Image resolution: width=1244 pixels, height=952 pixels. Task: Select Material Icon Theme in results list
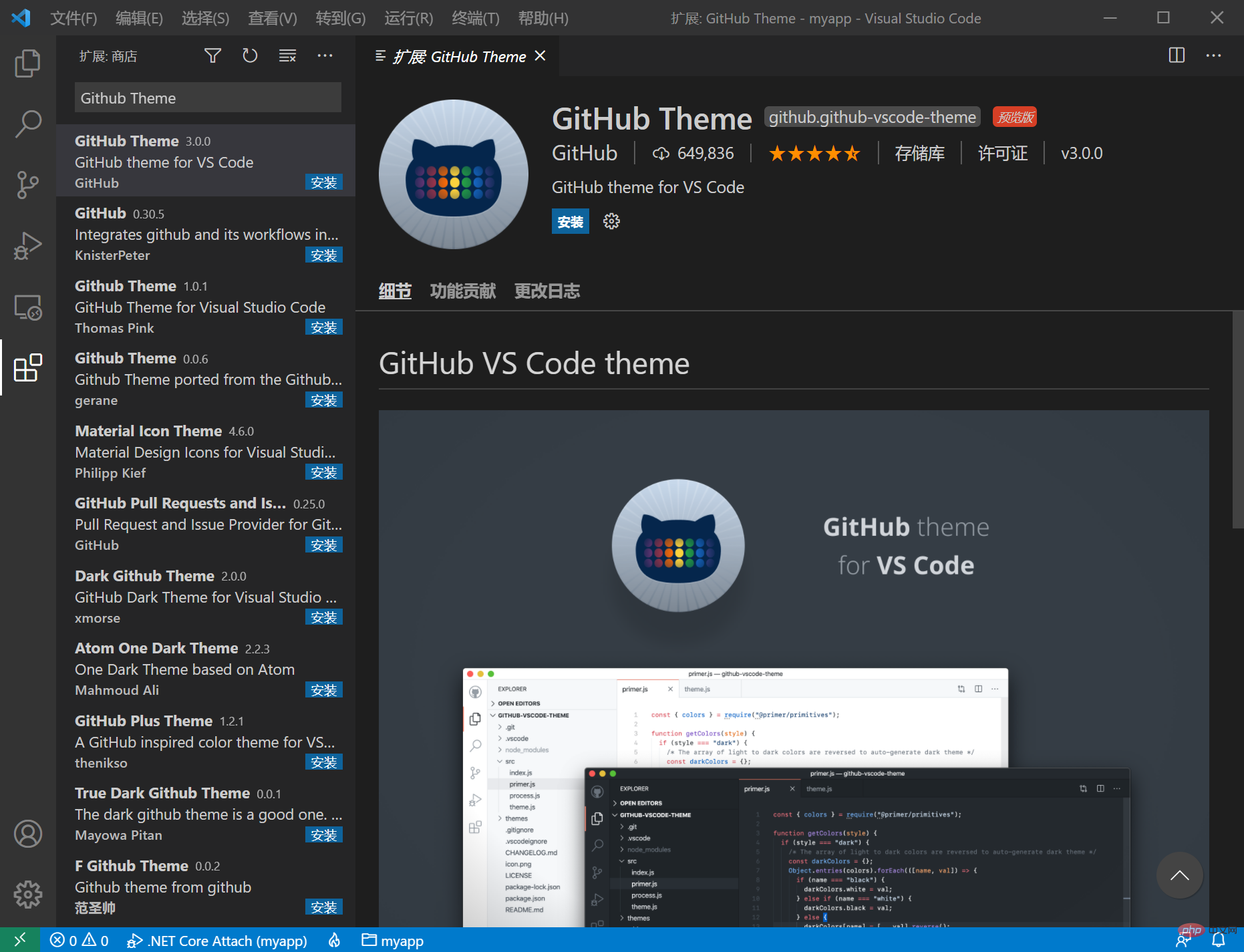point(206,452)
